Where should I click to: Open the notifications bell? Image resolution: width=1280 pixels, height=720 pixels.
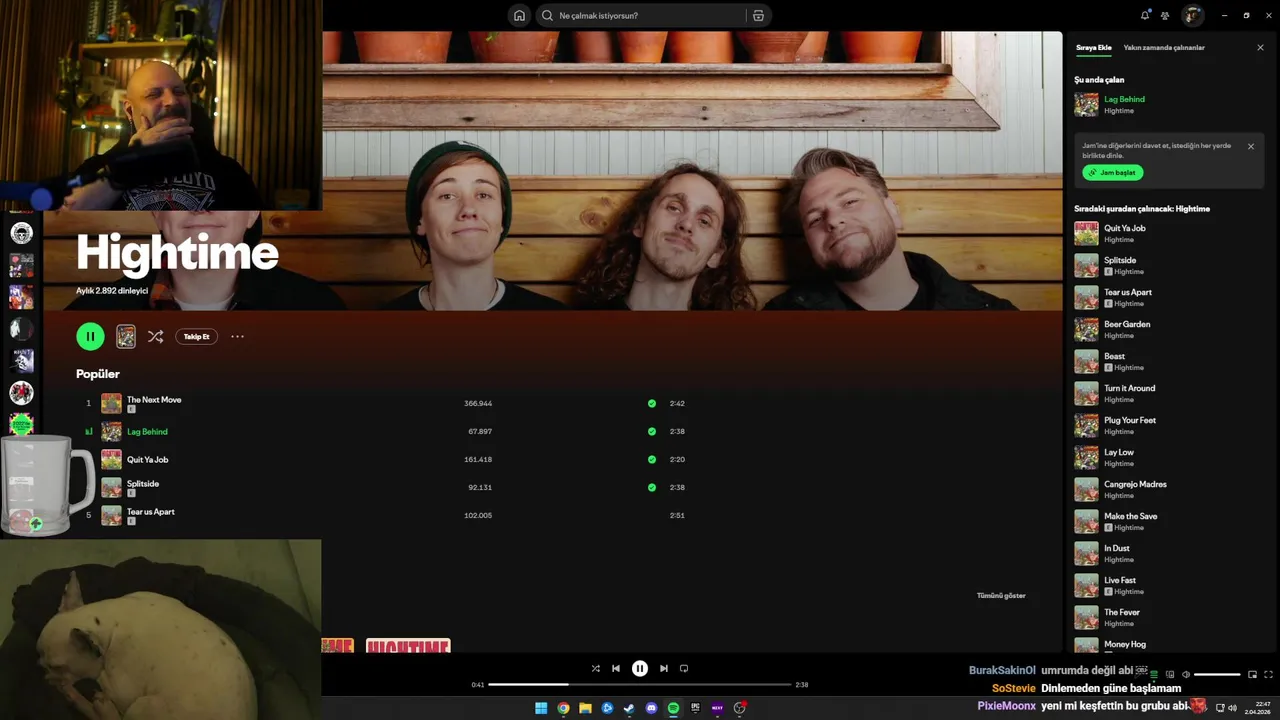click(1145, 15)
